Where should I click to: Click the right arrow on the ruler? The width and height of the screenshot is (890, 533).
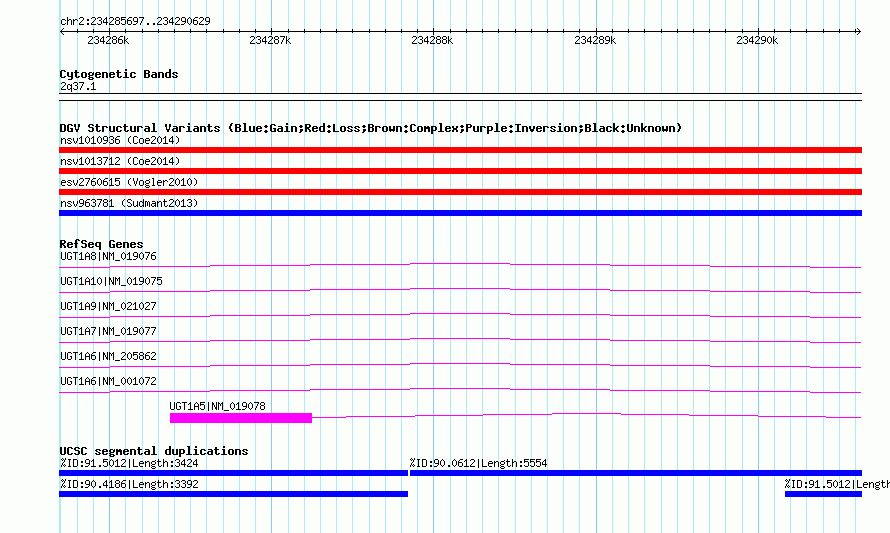(x=858, y=32)
